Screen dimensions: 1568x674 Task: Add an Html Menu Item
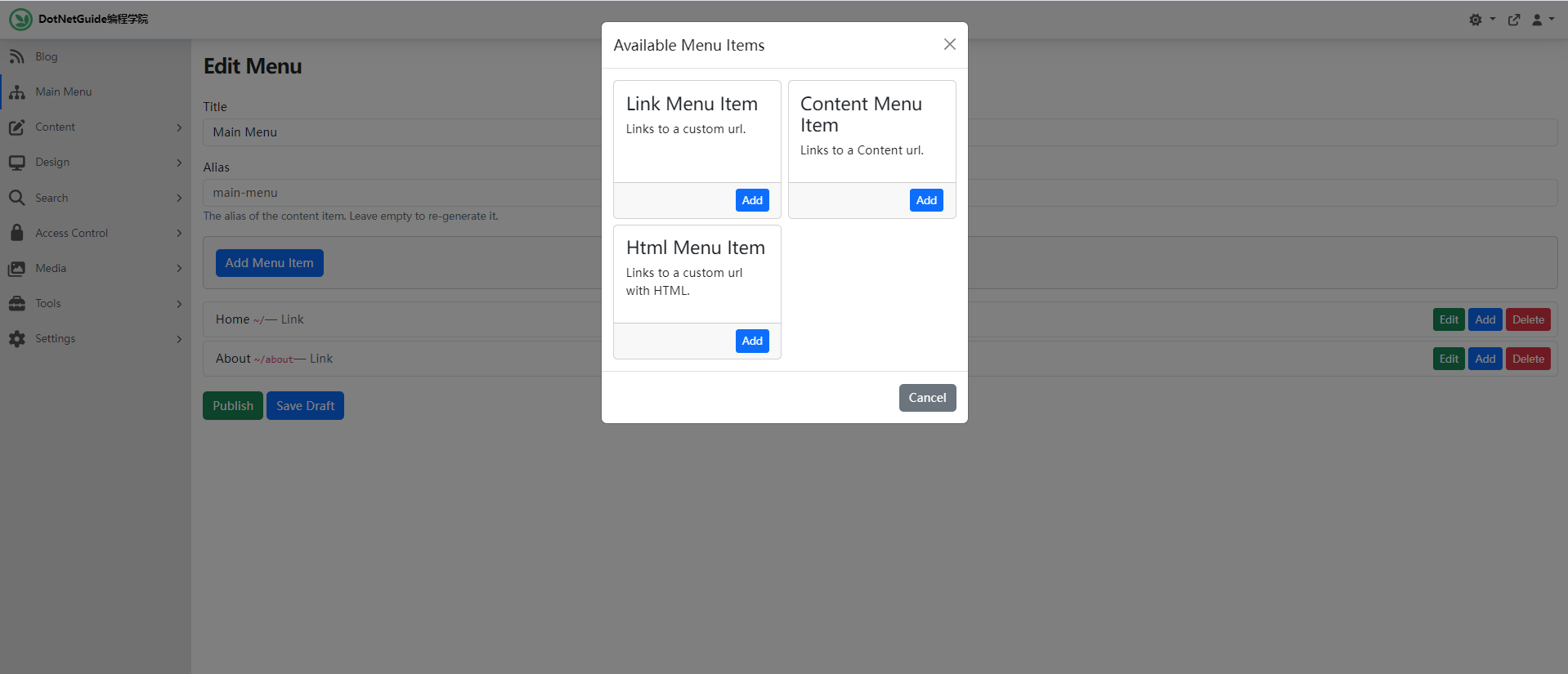[x=752, y=341]
